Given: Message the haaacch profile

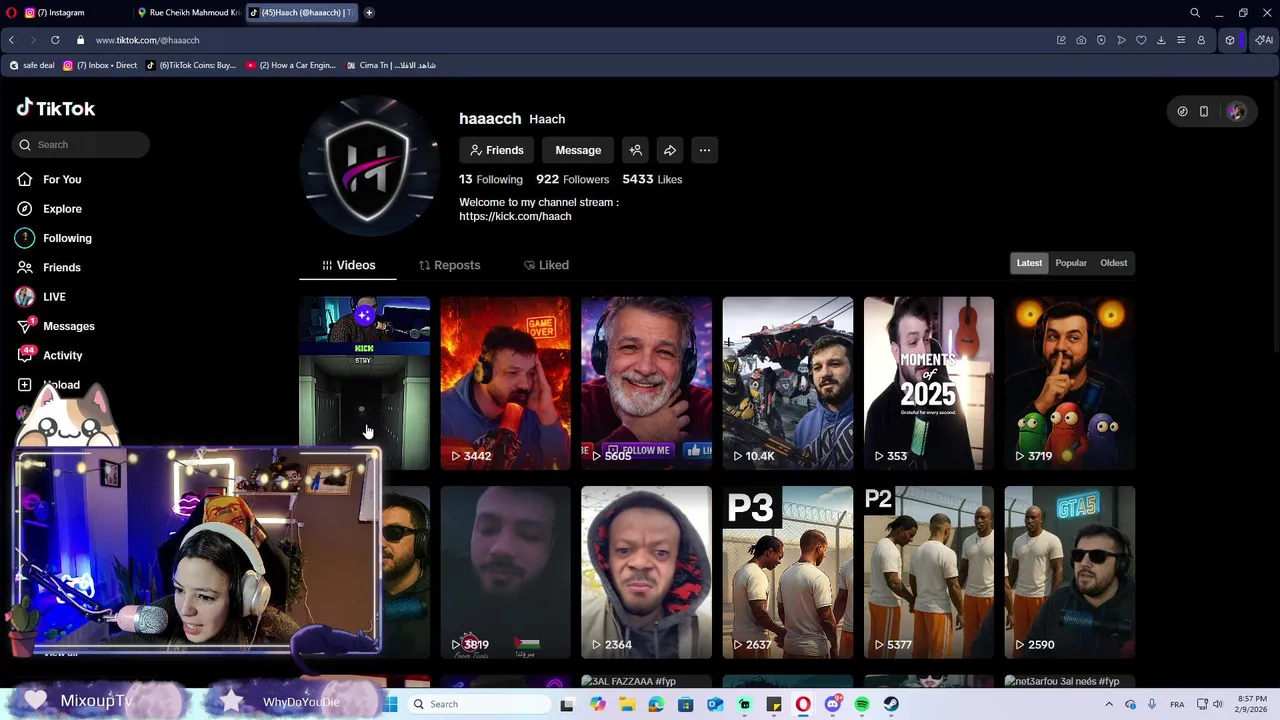Looking at the screenshot, I should pyautogui.click(x=578, y=150).
